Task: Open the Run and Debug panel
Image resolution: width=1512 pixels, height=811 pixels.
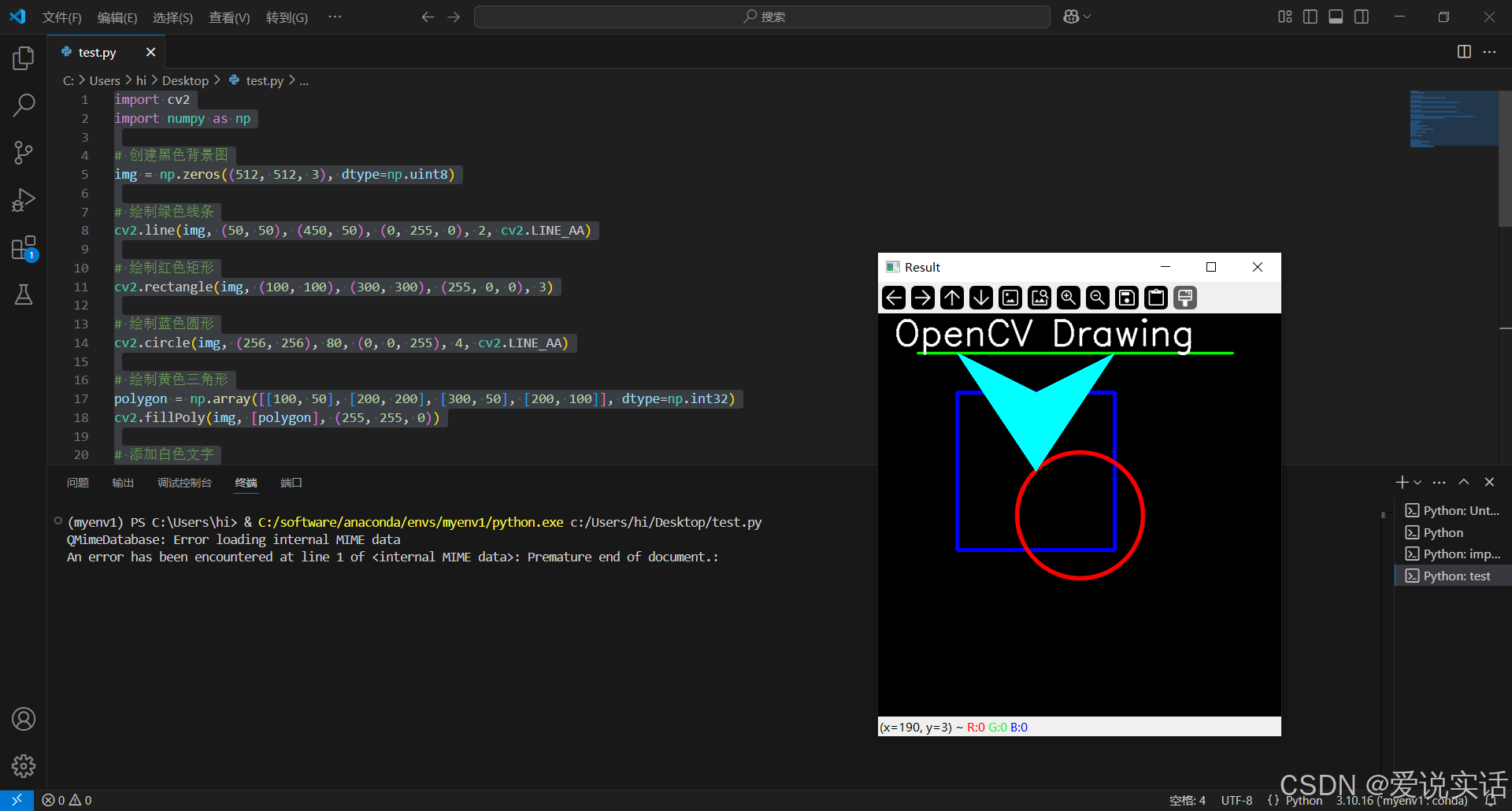Action: [24, 200]
